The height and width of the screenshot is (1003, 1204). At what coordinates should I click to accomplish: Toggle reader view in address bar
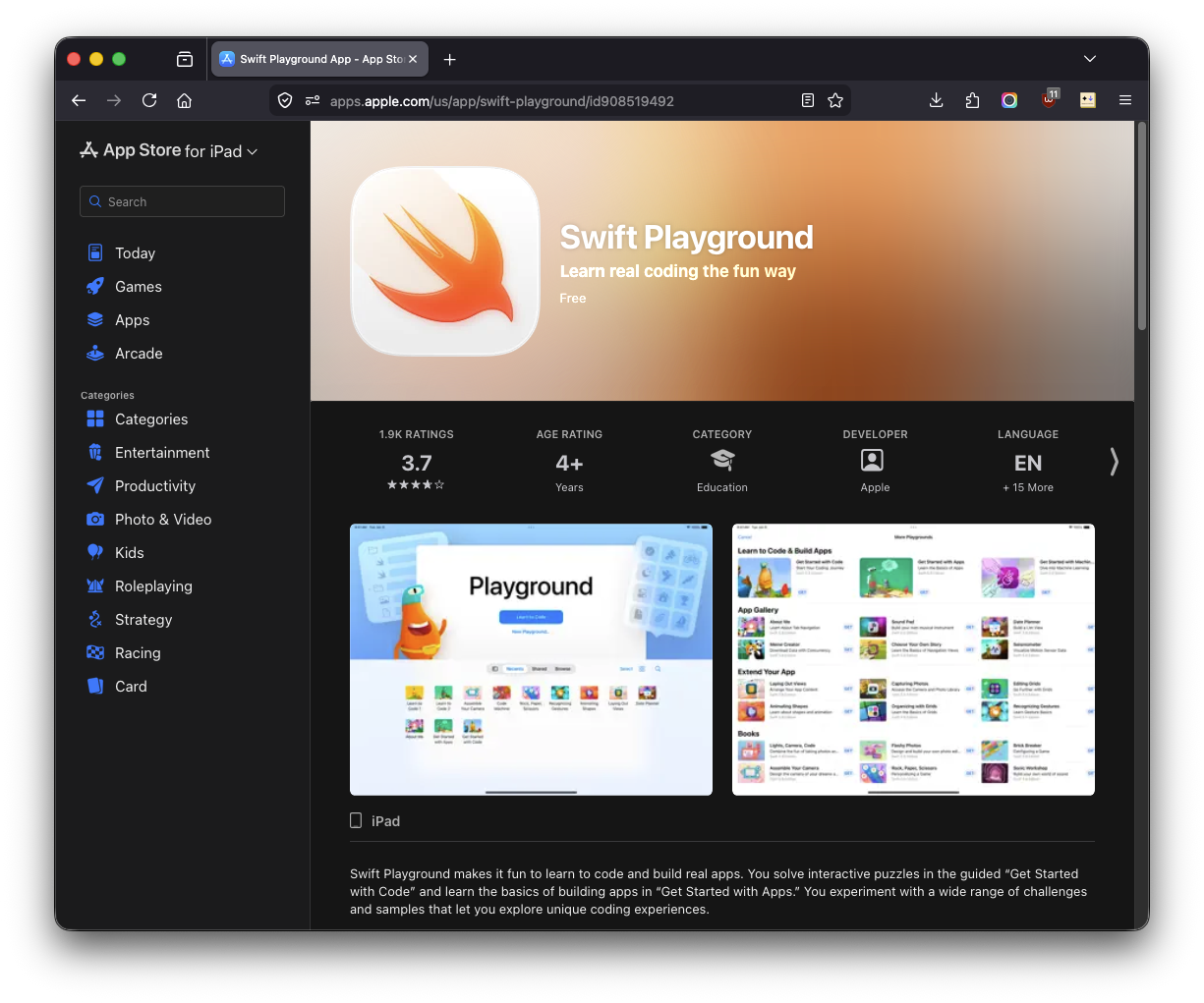tap(808, 100)
